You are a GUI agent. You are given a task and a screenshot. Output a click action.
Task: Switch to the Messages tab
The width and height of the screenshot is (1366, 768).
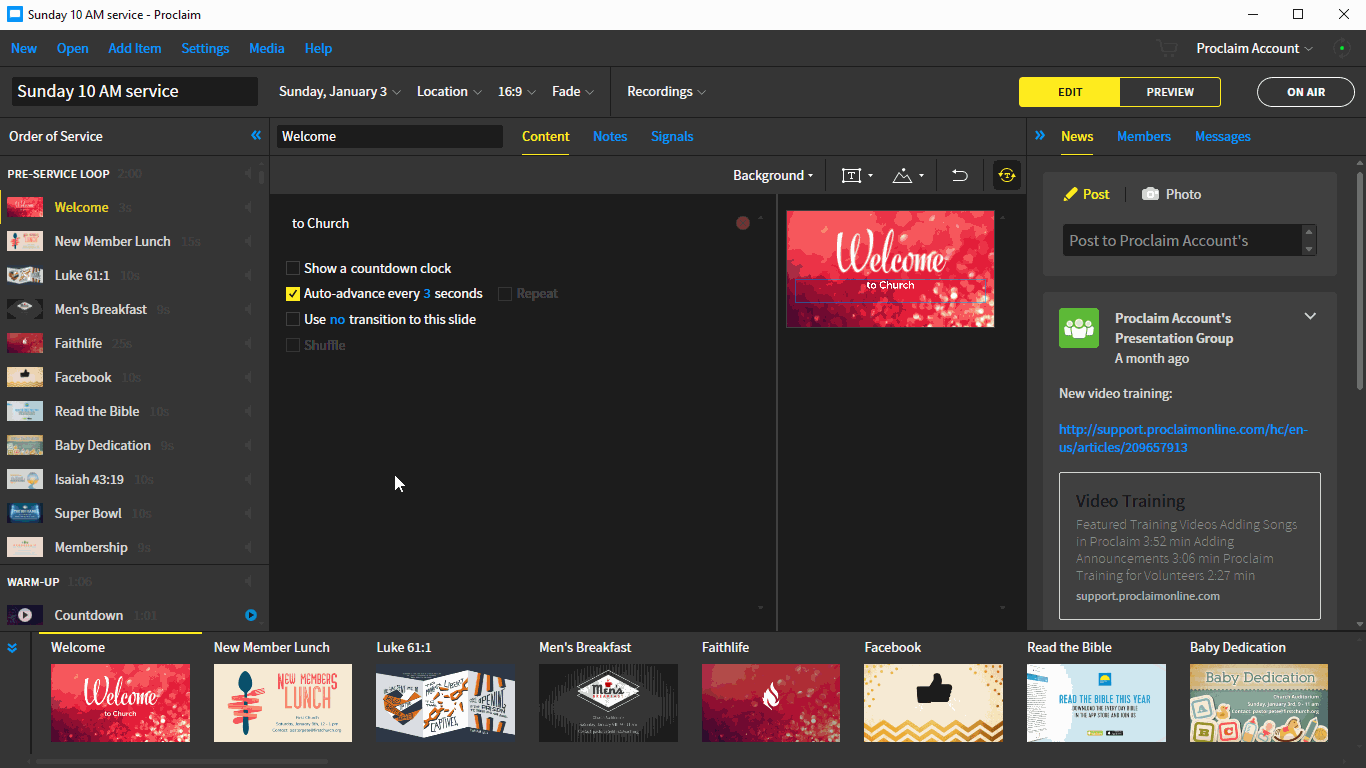coord(1223,136)
